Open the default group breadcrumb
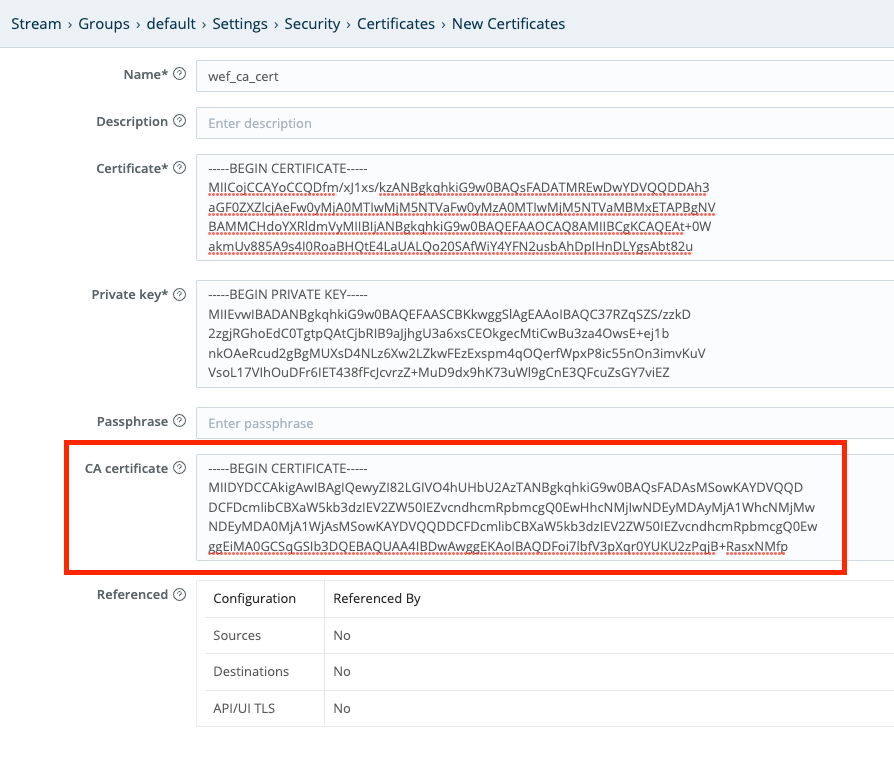The image size is (894, 783). [171, 23]
